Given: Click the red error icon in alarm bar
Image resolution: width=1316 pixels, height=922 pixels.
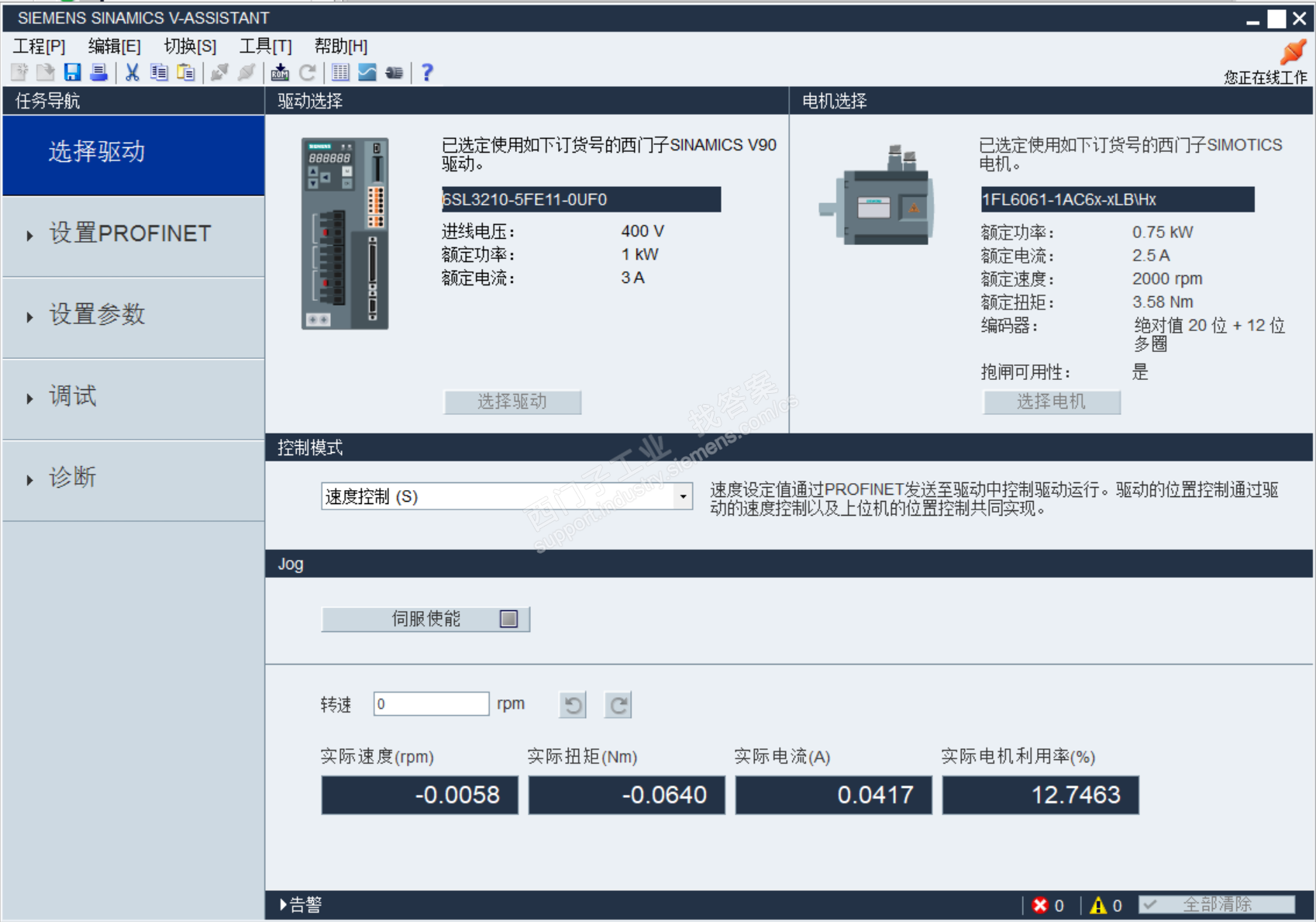Looking at the screenshot, I should pyautogui.click(x=1040, y=905).
